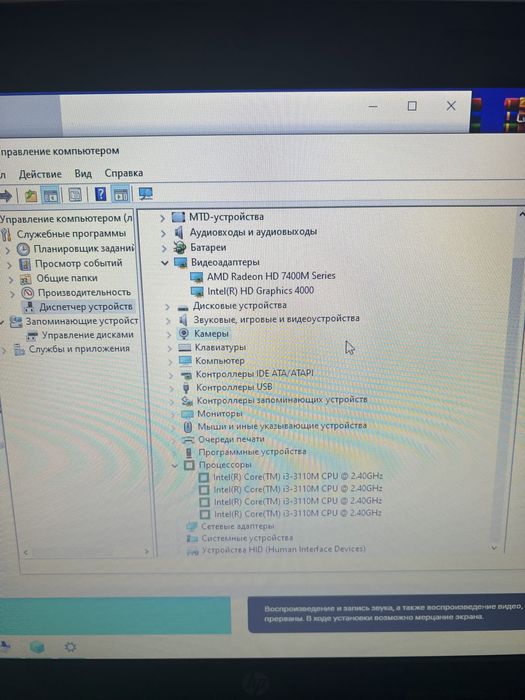This screenshot has height=700, width=525.
Task: Toggle the action pane toolbar icon
Action: coord(121,194)
